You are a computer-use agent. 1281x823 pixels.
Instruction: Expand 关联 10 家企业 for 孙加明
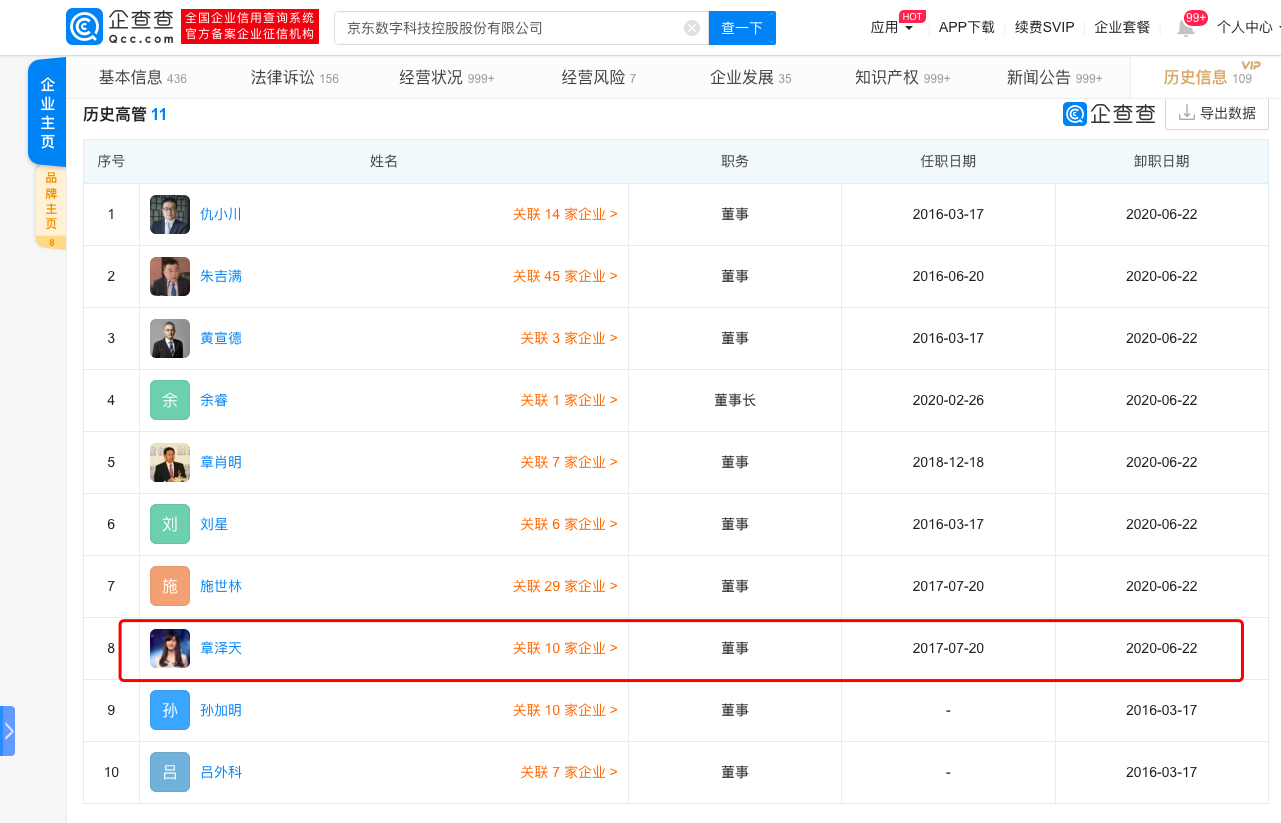point(565,710)
